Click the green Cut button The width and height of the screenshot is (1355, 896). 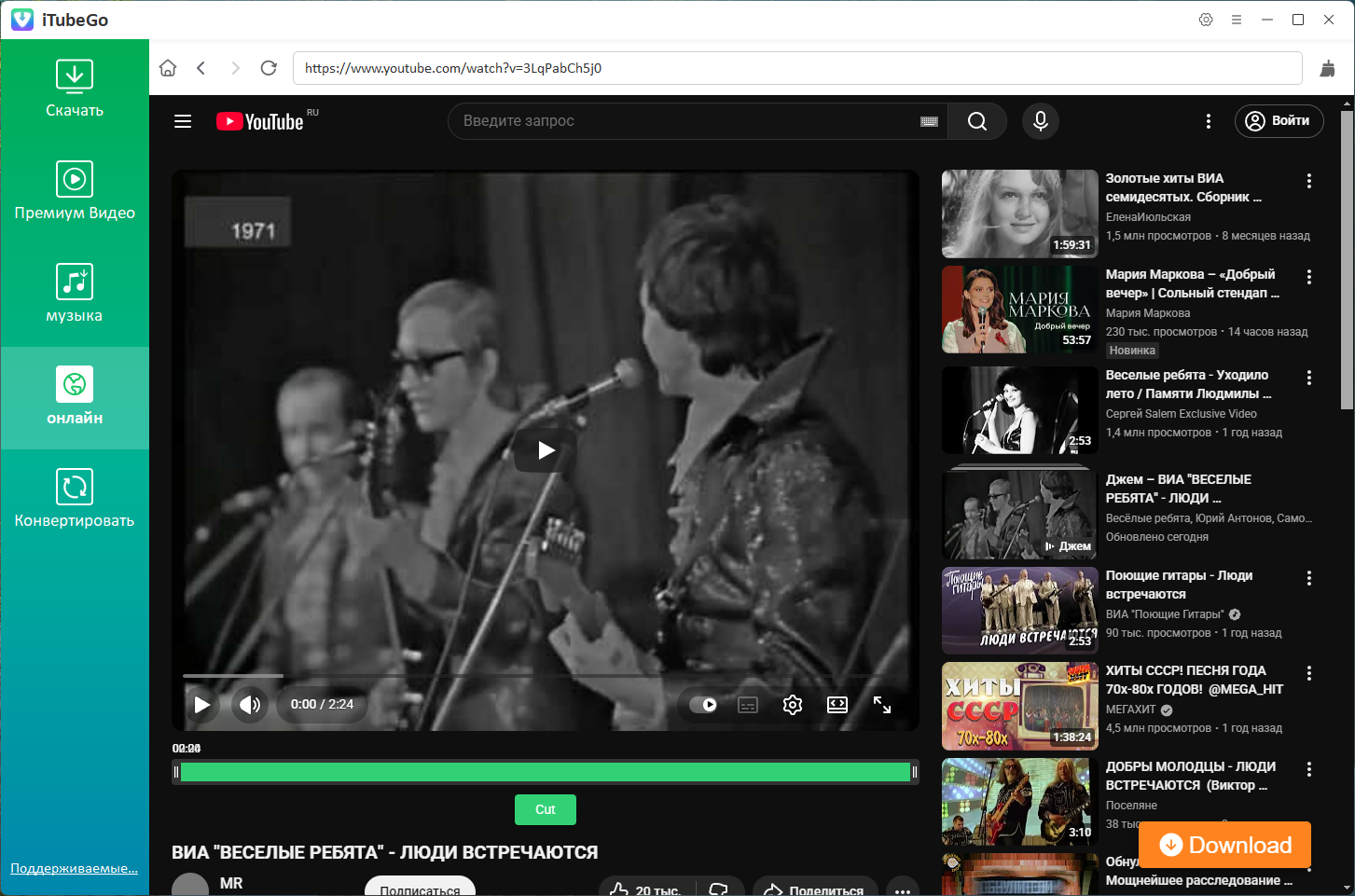pyautogui.click(x=546, y=809)
